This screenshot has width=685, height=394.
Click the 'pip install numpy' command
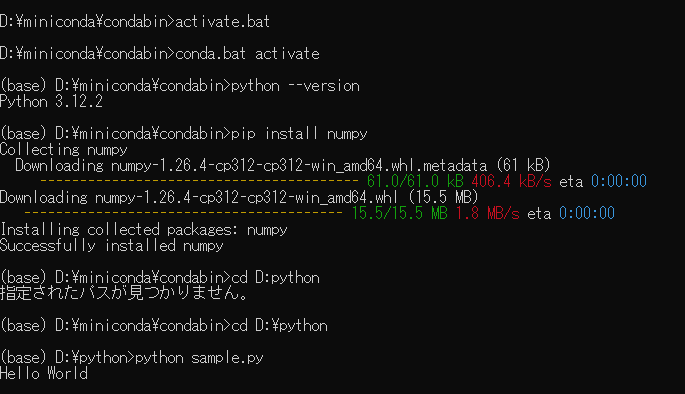click(x=299, y=133)
